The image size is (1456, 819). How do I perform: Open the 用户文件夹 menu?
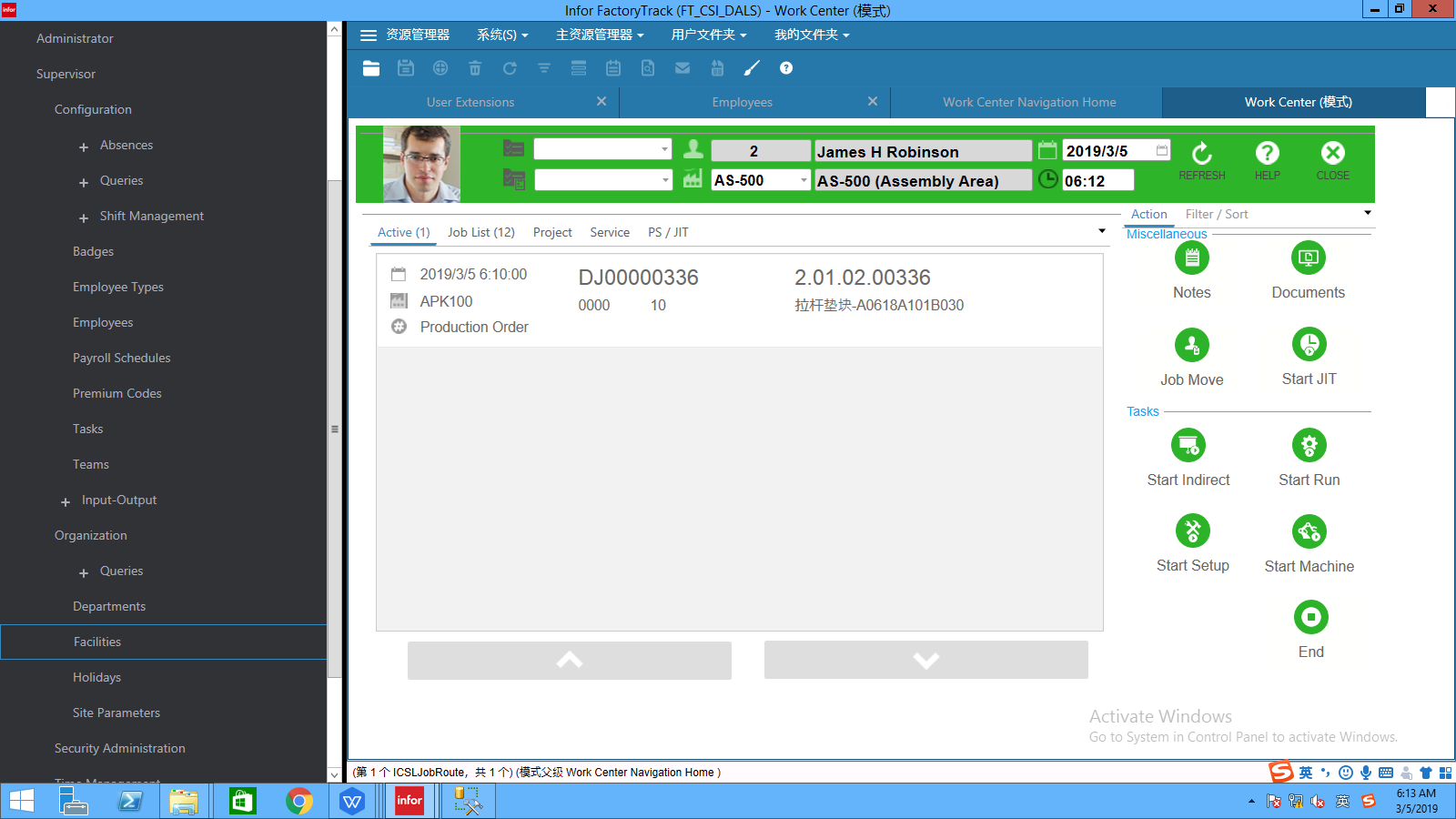[x=709, y=35]
